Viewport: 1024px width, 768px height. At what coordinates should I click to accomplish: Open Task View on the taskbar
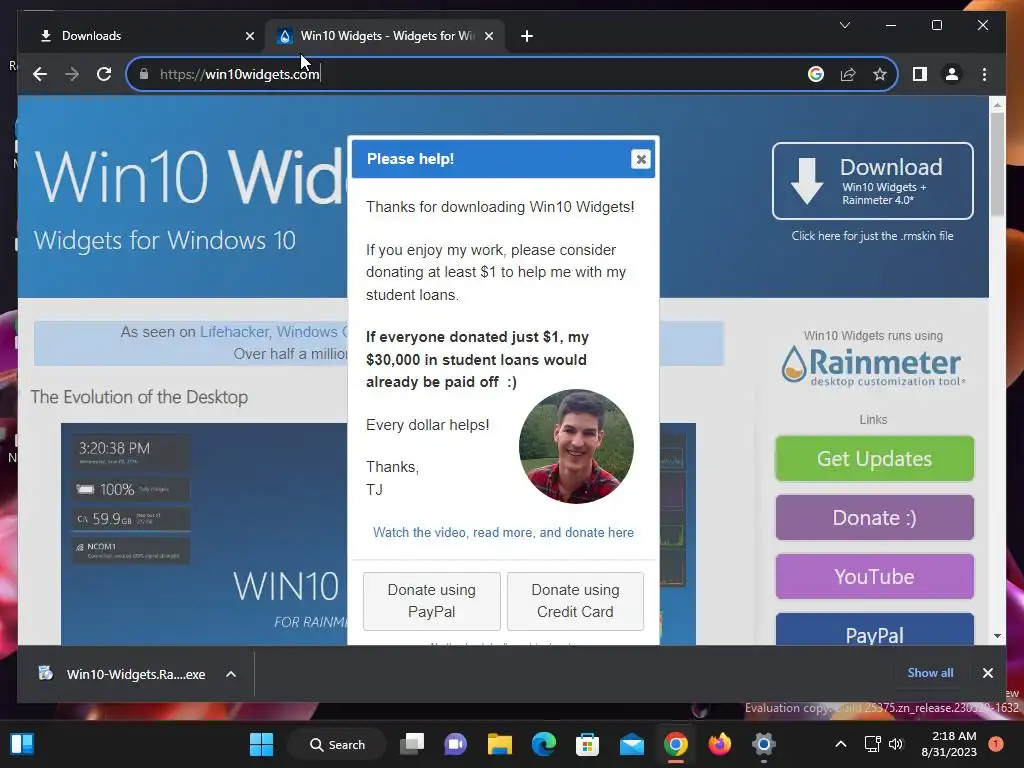click(412, 744)
